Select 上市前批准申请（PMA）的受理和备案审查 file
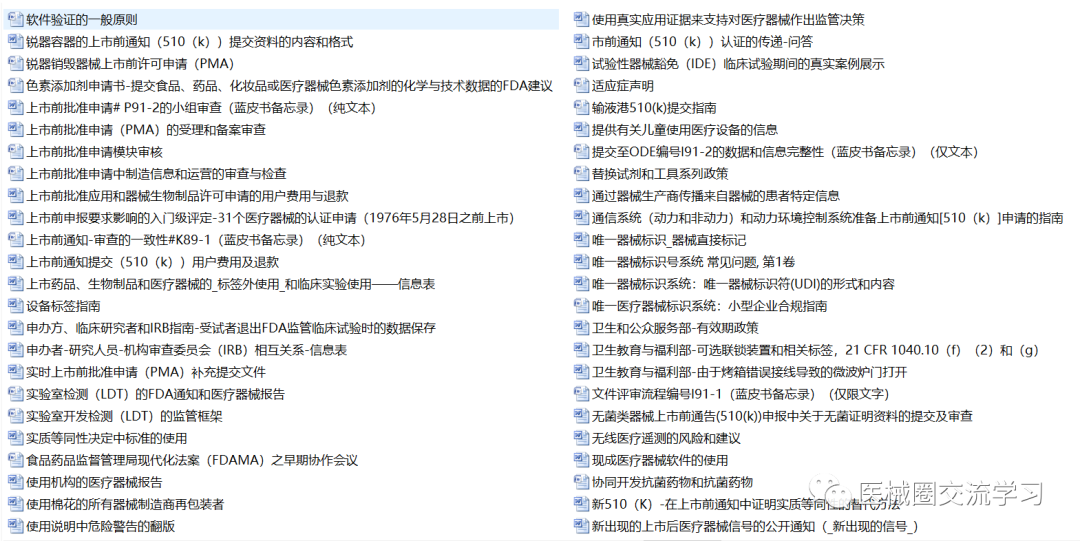The width and height of the screenshot is (1080, 541). (146, 130)
